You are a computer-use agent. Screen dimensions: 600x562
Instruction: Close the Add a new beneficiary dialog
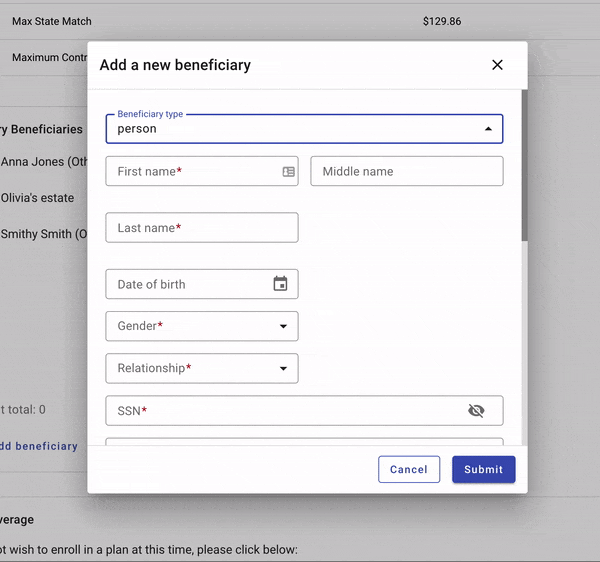pos(497,65)
